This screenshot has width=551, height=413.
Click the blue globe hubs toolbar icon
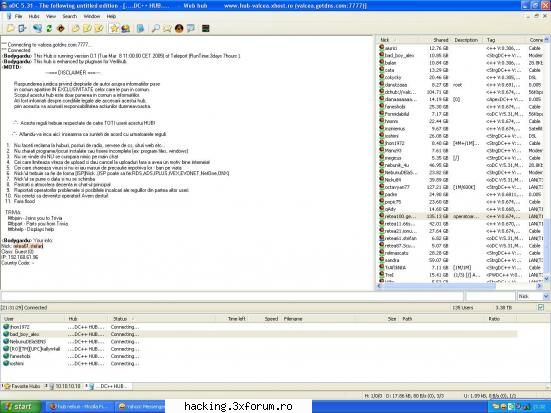(37, 28)
